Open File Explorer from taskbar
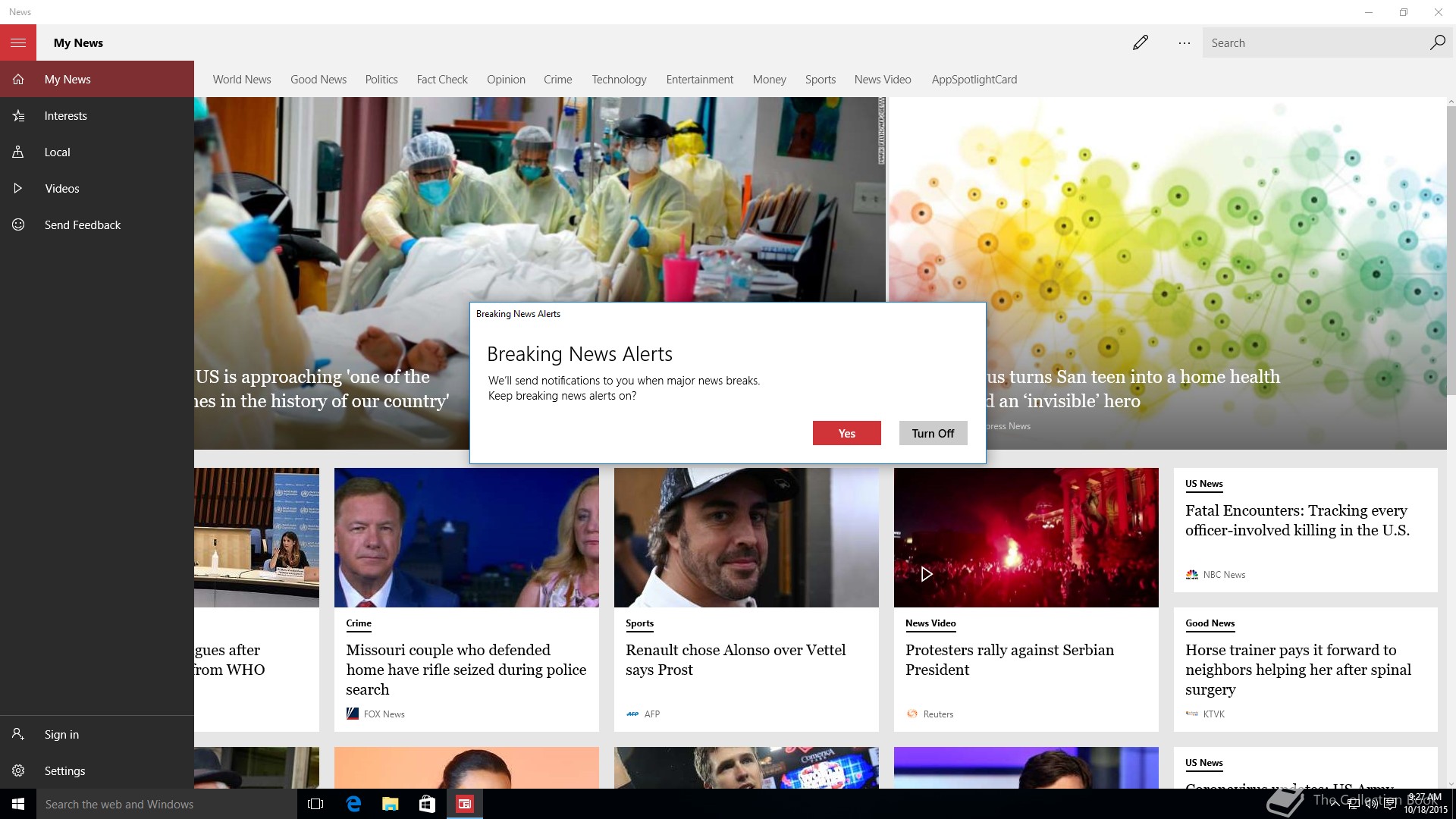 (390, 804)
